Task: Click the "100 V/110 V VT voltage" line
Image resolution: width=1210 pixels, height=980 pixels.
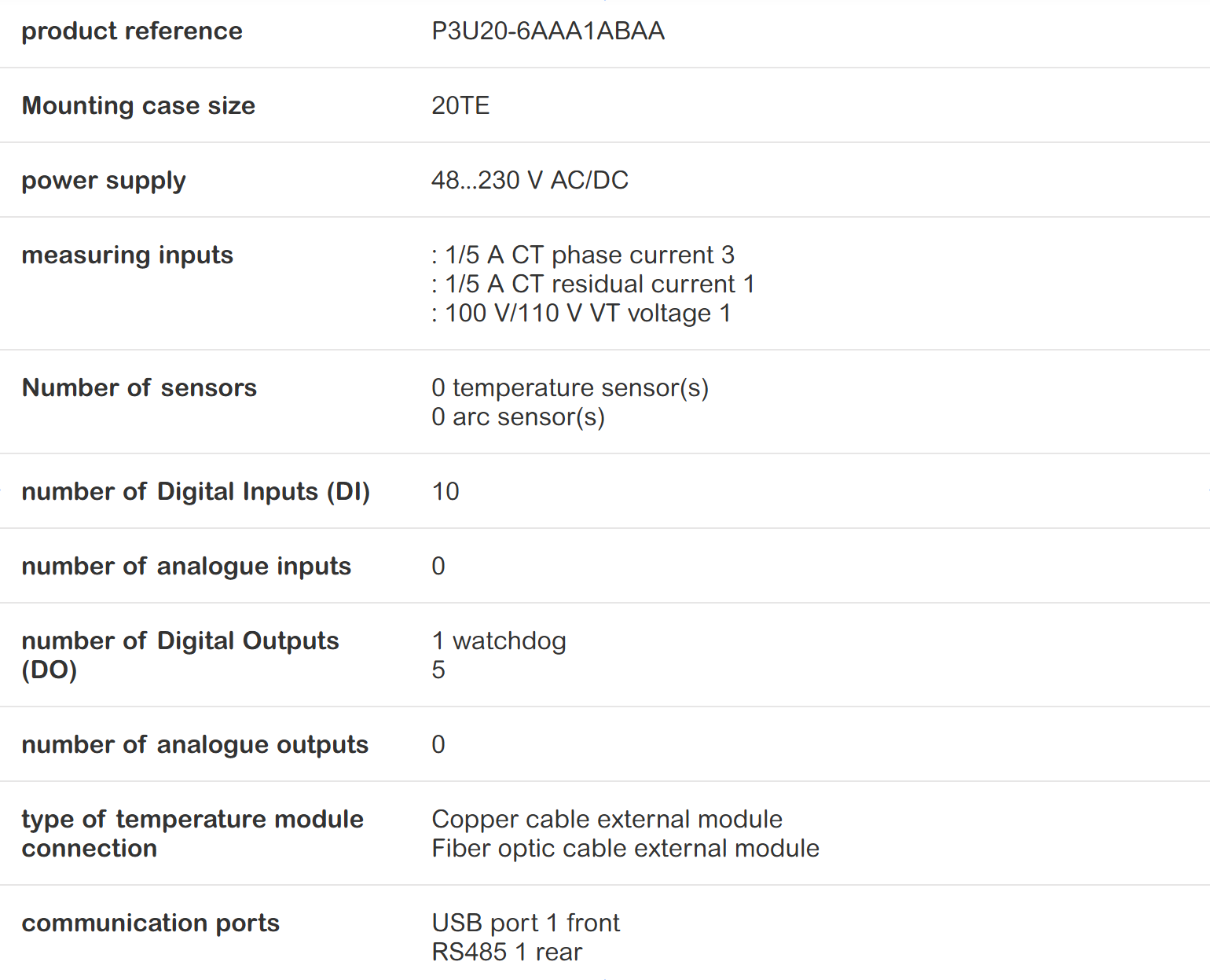Action: tap(581, 313)
